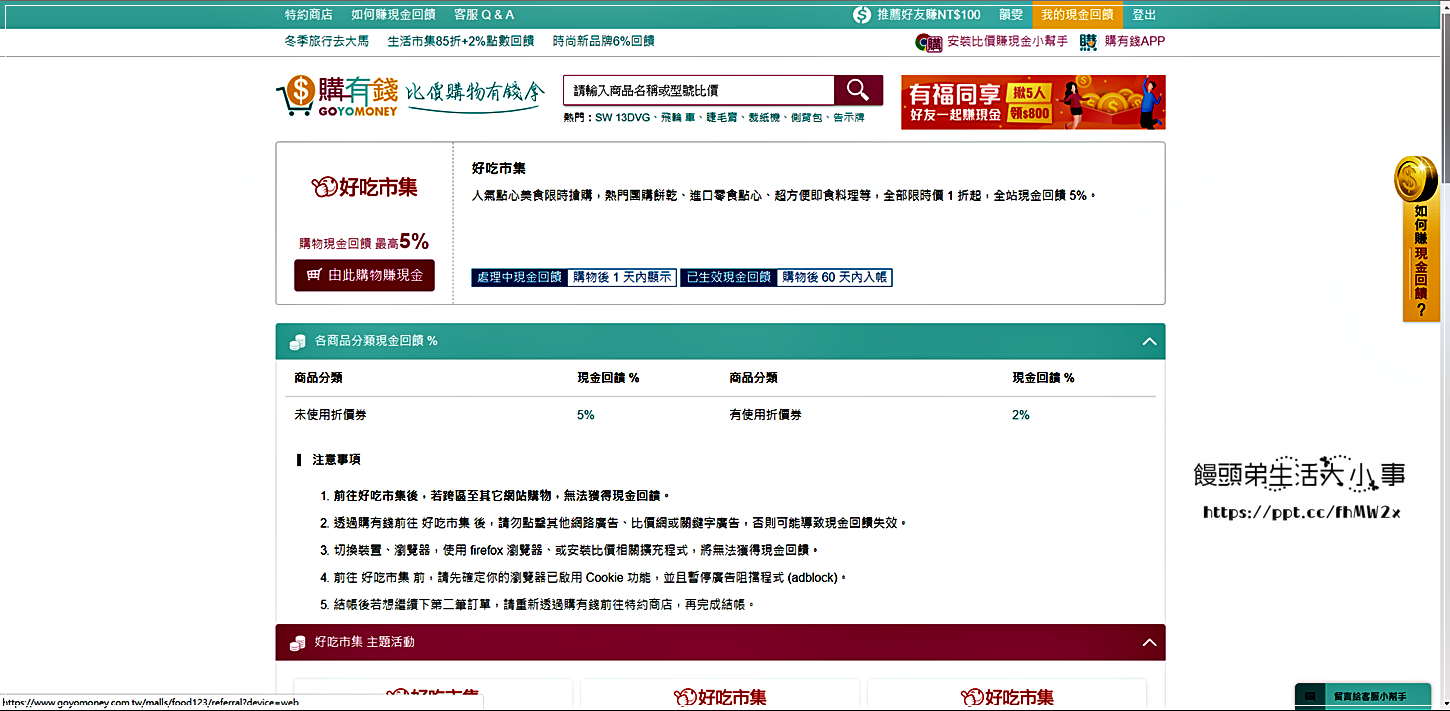Click the 好吃市集 store logo
The height and width of the screenshot is (711, 1450).
click(365, 187)
